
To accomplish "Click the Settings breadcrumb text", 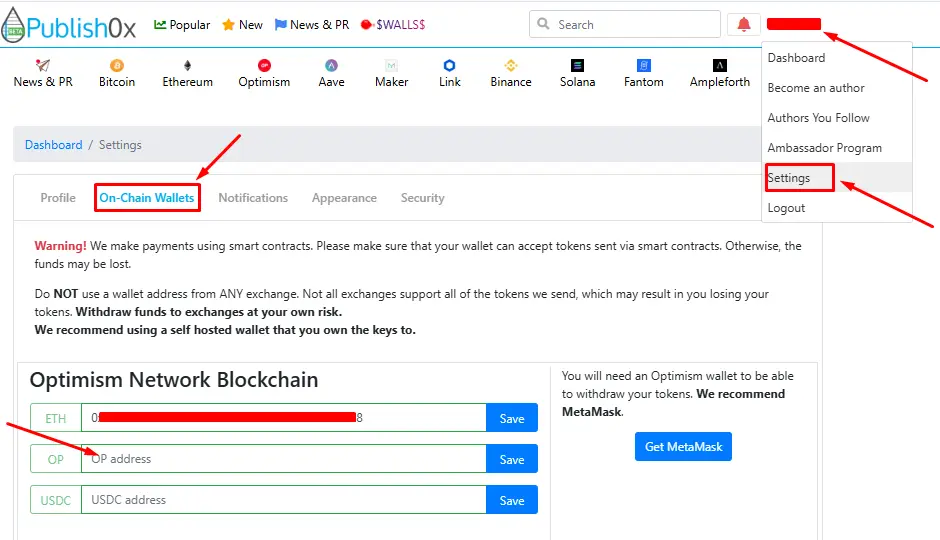I will (120, 144).
